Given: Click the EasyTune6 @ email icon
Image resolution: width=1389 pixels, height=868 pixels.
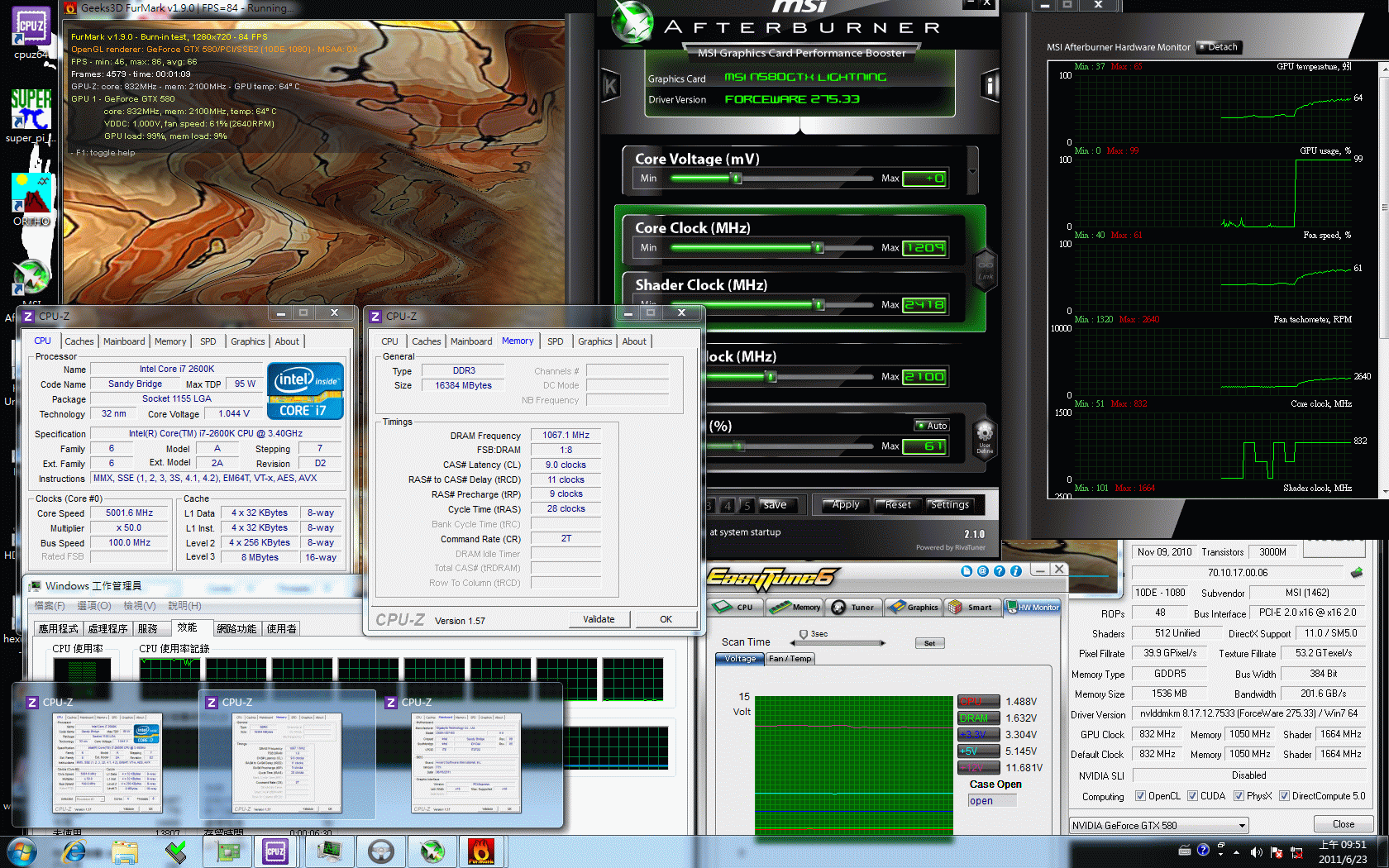Looking at the screenshot, I should (983, 571).
